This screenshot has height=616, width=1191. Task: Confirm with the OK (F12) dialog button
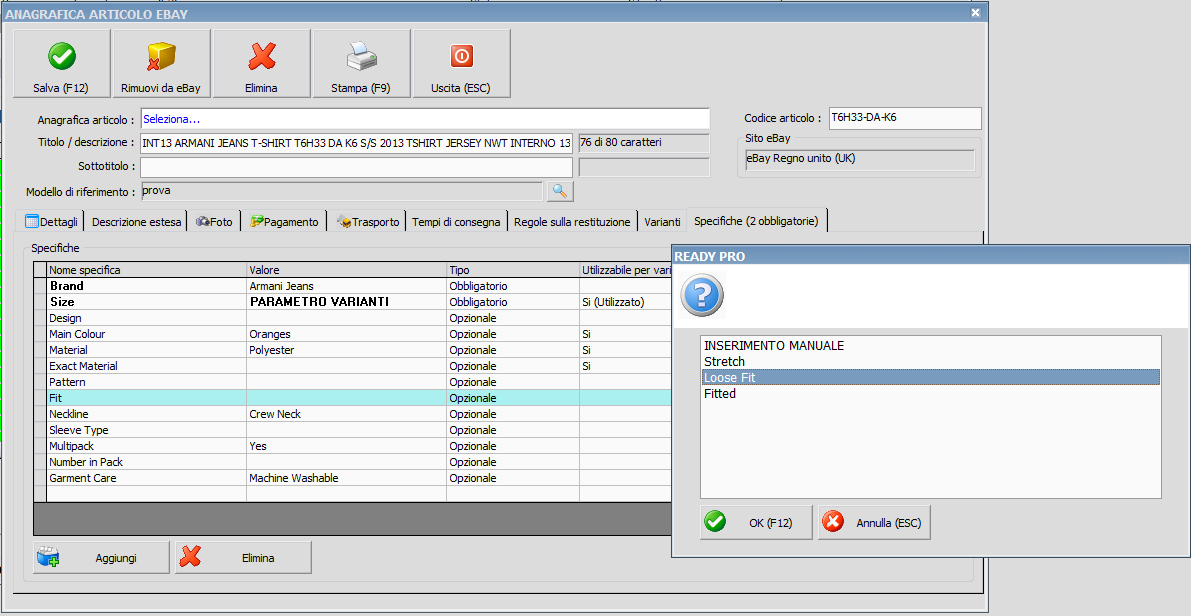[x=756, y=523]
